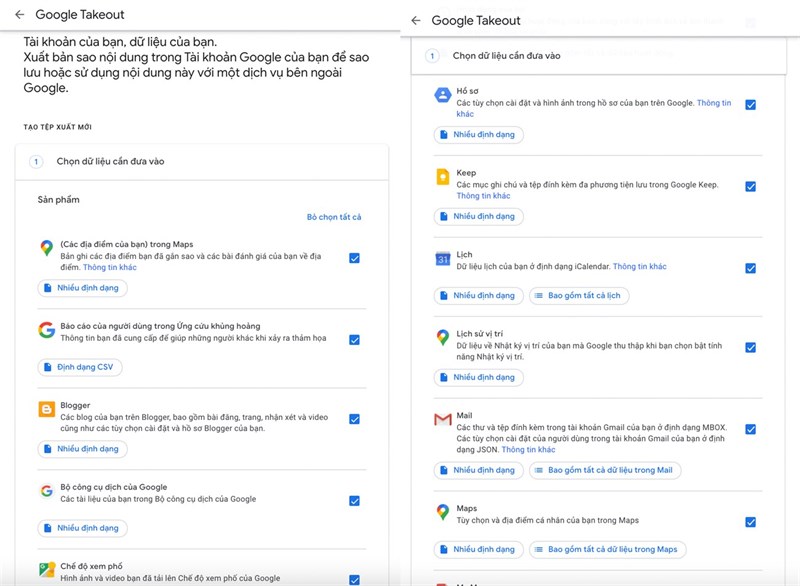800x586 pixels.
Task: Open Thông tin khác link under Hồ sơ
Action: [714, 103]
